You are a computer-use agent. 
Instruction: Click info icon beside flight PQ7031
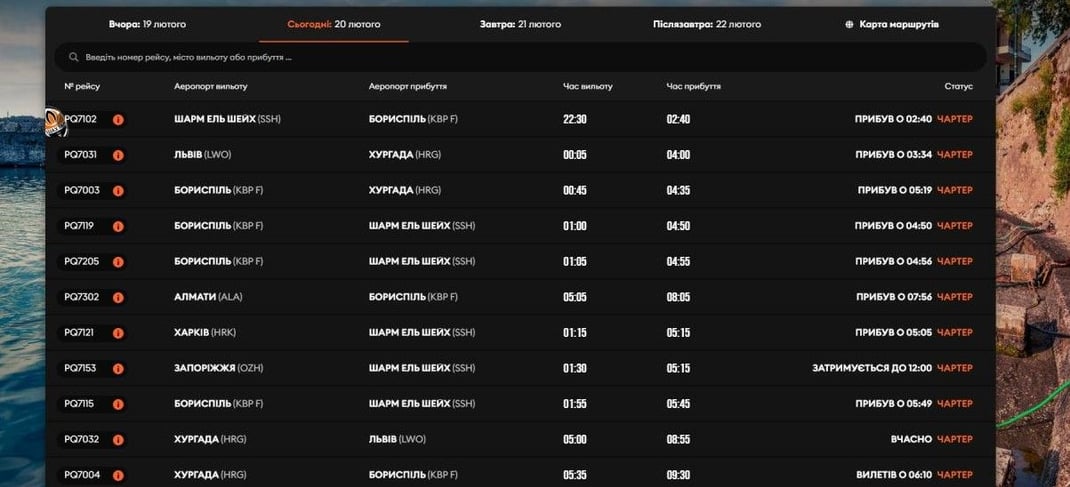118,155
